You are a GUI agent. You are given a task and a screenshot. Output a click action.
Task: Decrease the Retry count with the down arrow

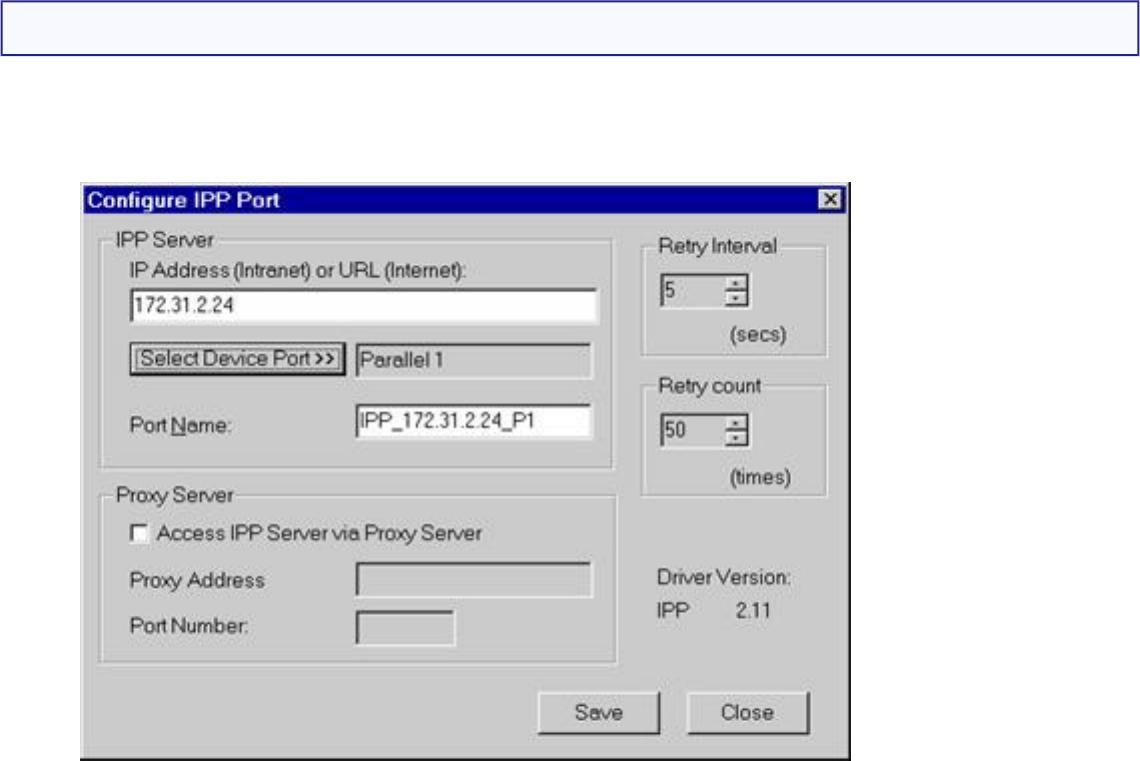click(736, 438)
